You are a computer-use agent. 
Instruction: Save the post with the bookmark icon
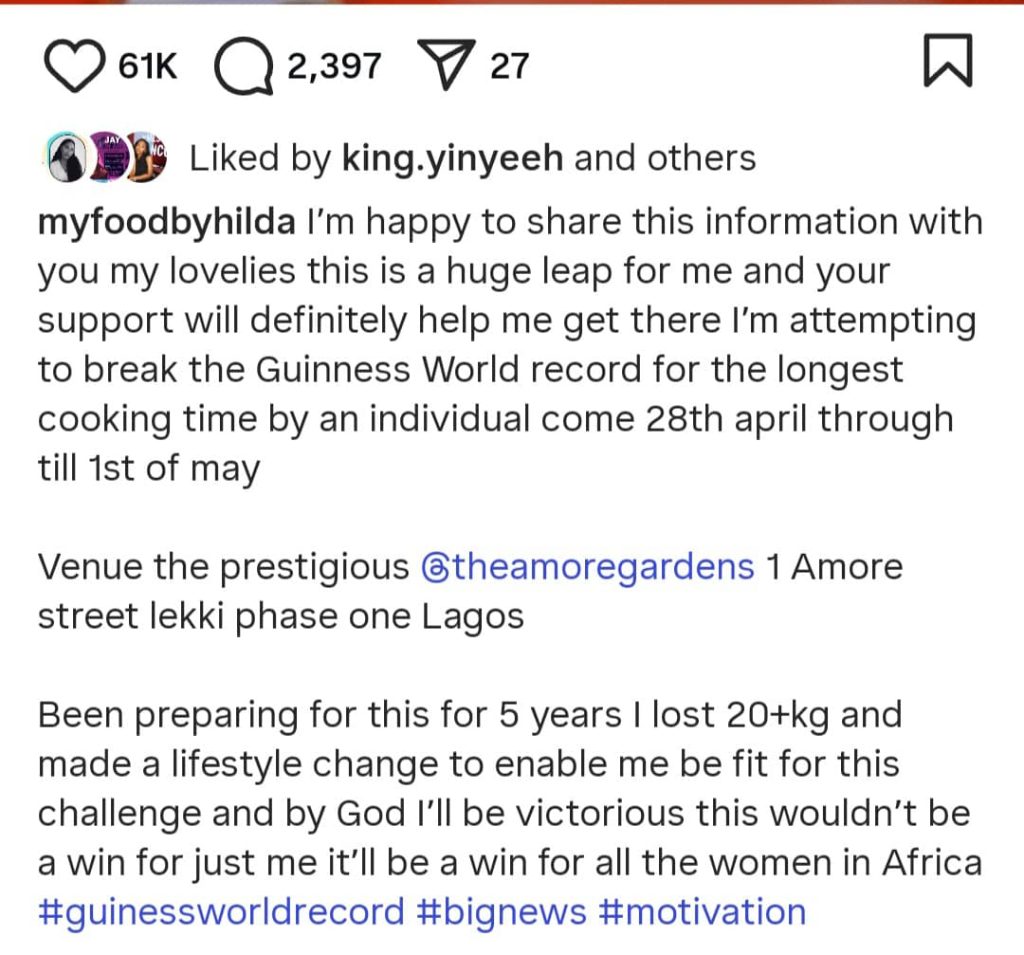pyautogui.click(x=946, y=62)
